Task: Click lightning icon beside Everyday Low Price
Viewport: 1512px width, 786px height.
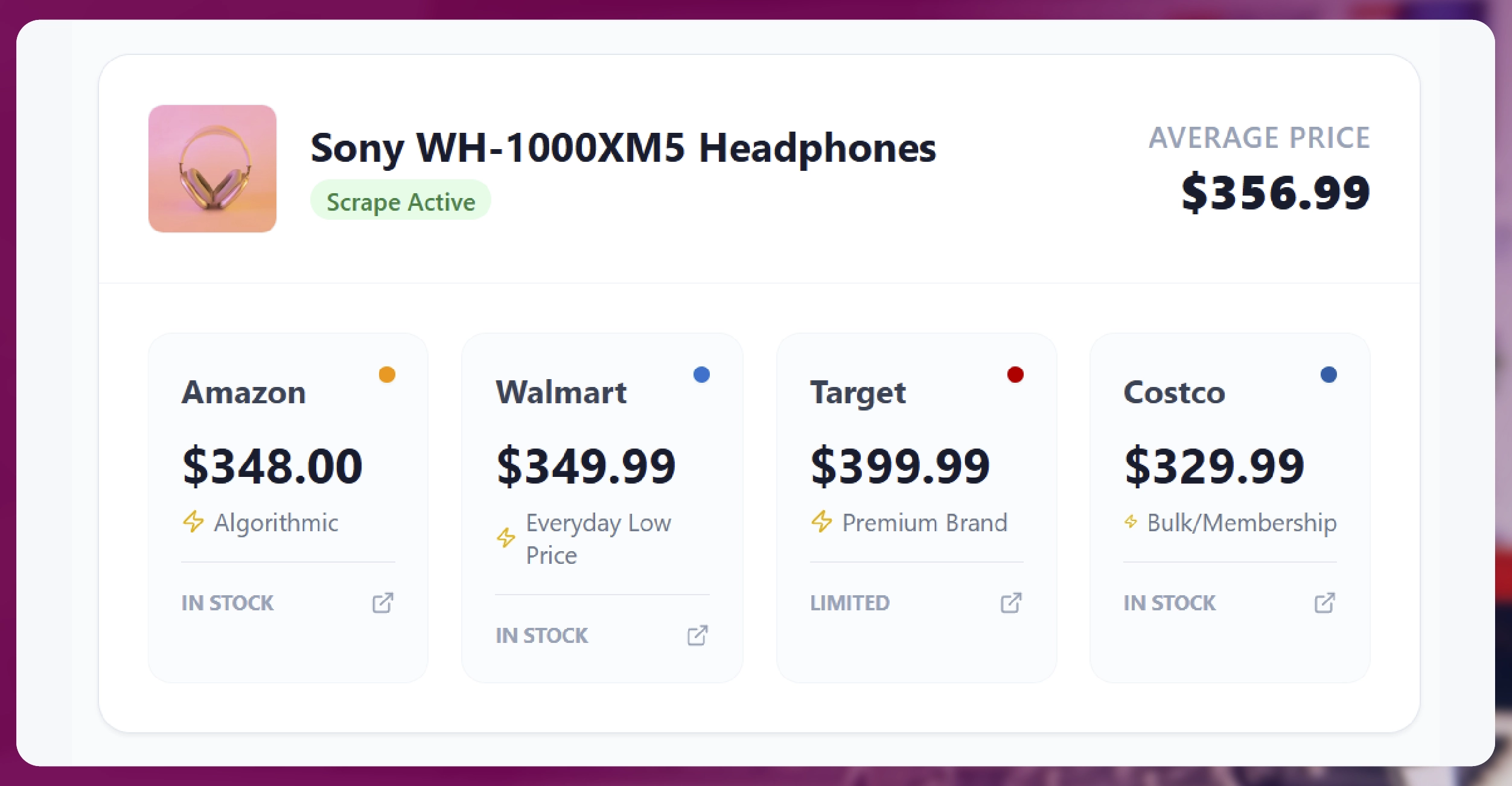Action: (506, 537)
